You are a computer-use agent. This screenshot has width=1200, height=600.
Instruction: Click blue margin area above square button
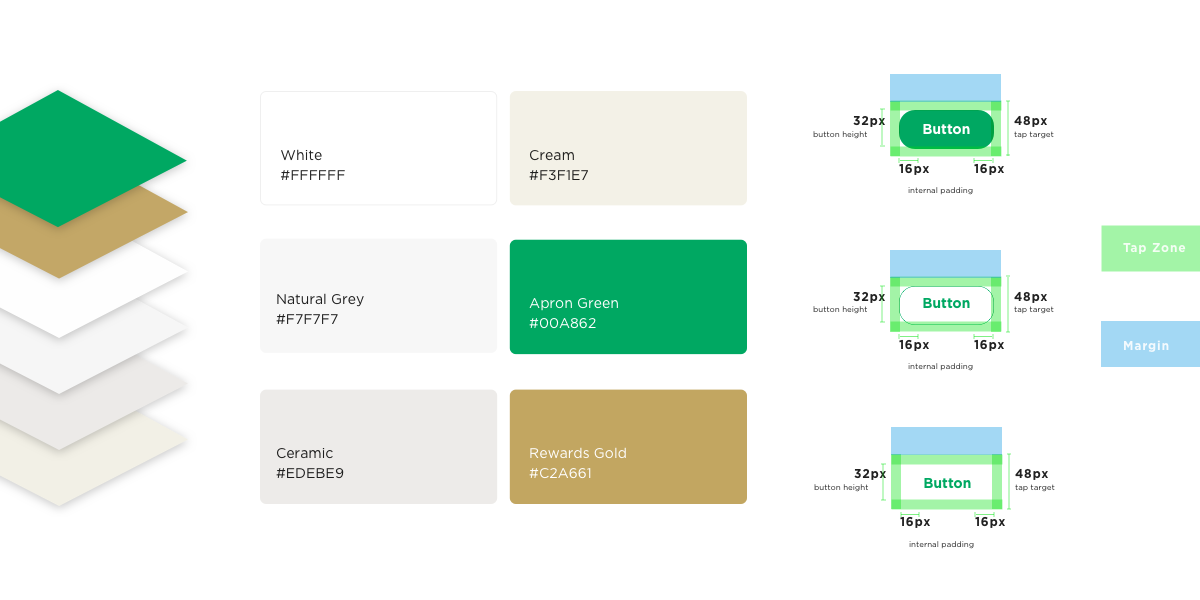[x=946, y=441]
